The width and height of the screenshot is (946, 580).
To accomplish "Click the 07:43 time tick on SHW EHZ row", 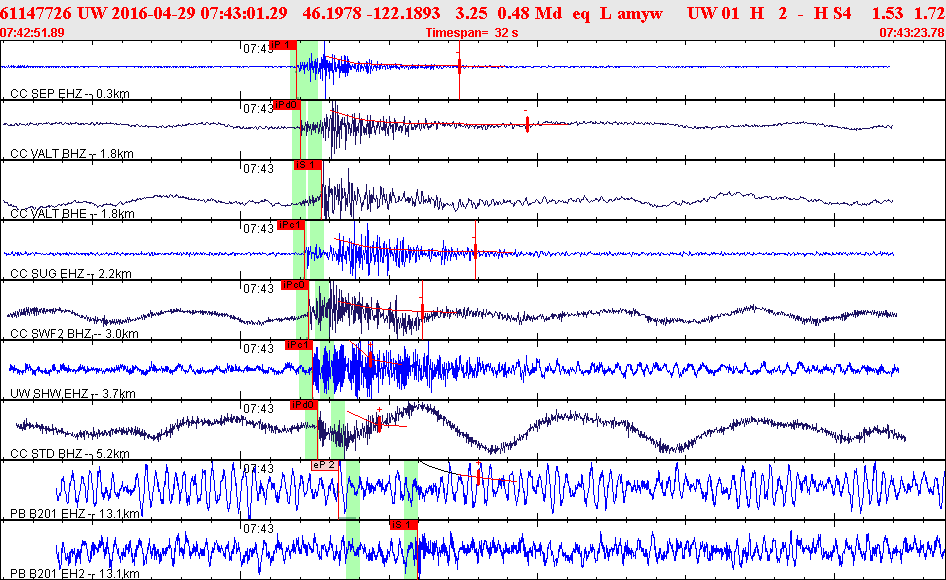I will tap(258, 349).
